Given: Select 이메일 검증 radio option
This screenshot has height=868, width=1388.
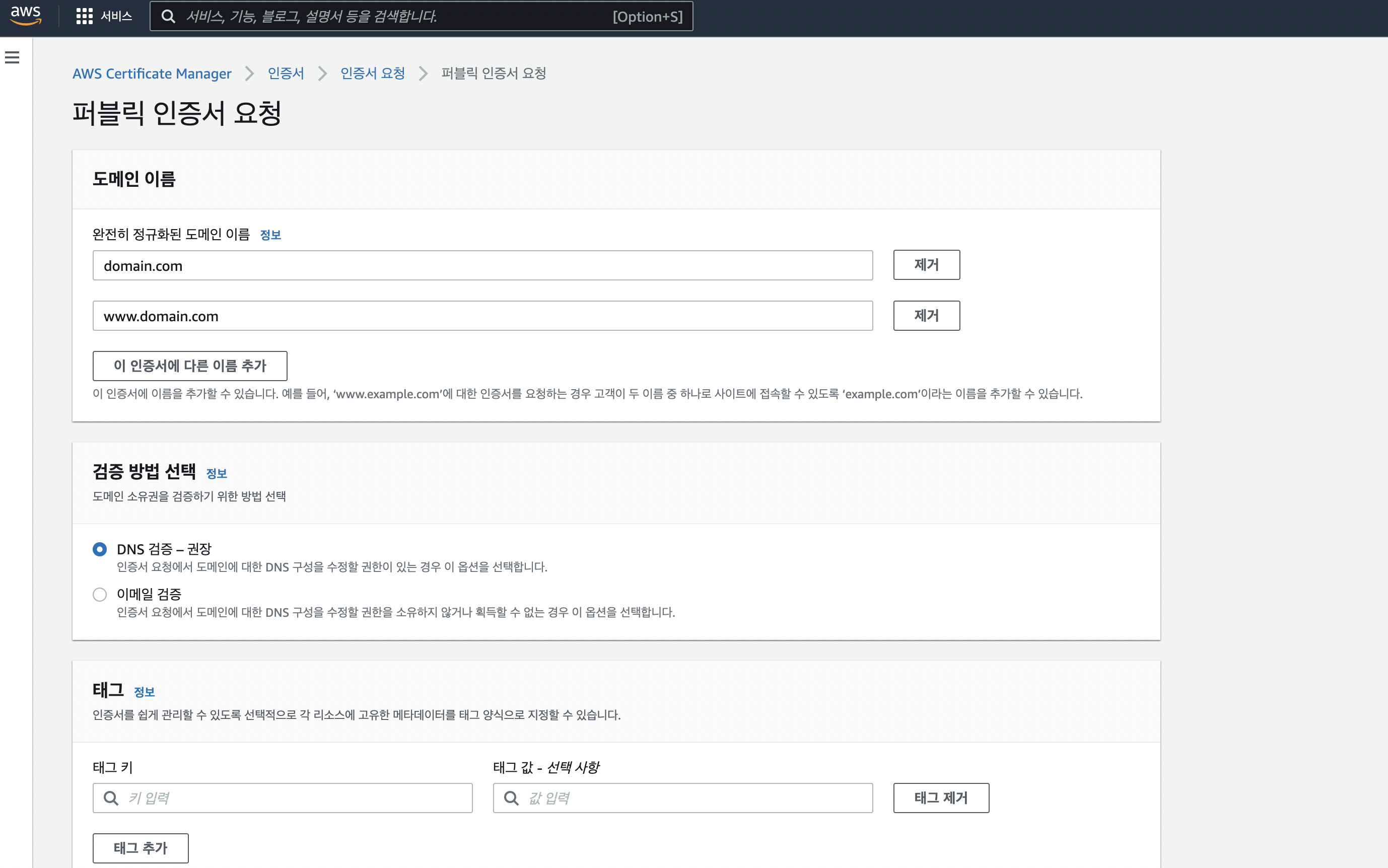Looking at the screenshot, I should click(x=100, y=594).
